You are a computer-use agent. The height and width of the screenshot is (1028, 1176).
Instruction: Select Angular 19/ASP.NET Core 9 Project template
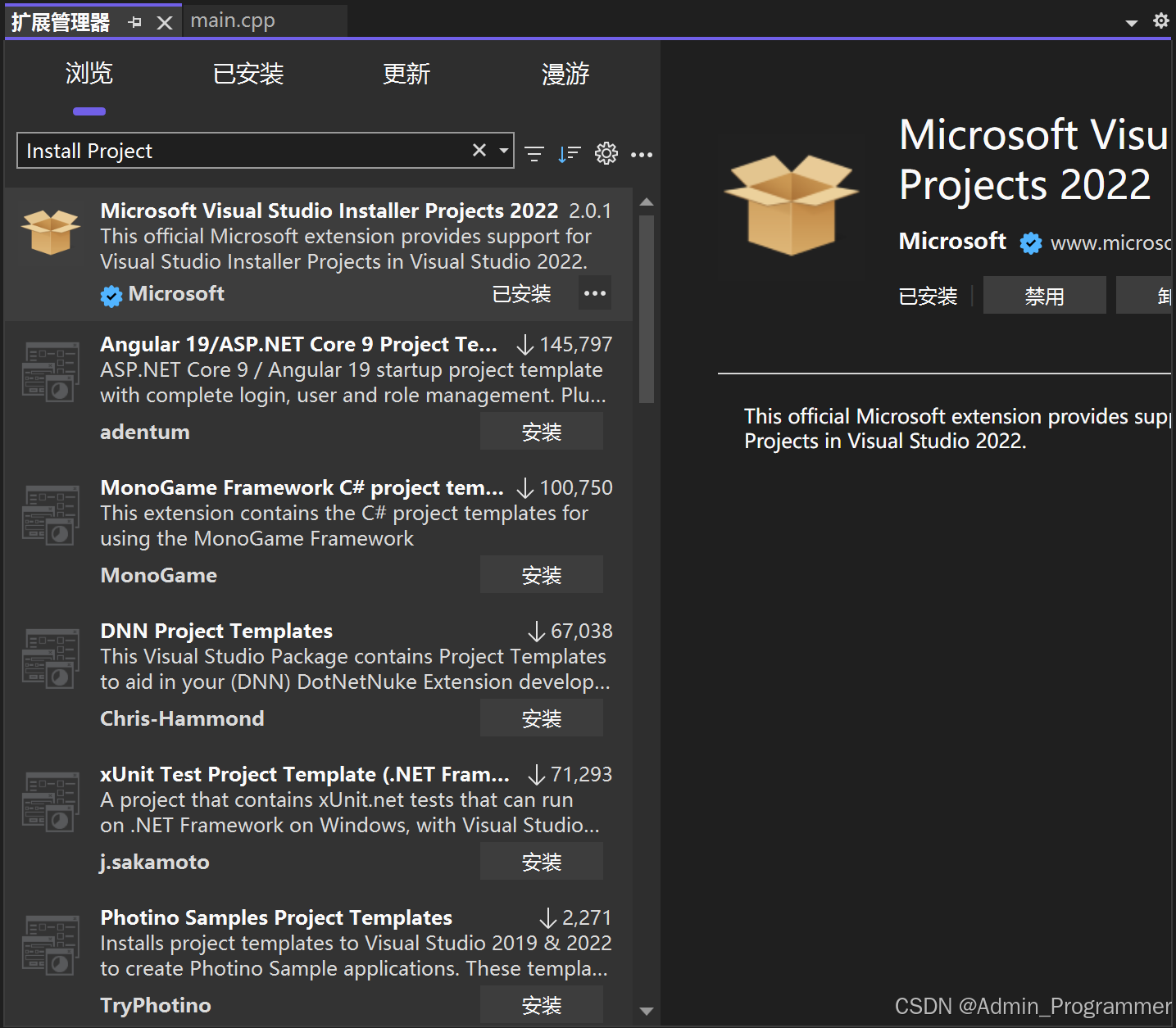(318, 392)
